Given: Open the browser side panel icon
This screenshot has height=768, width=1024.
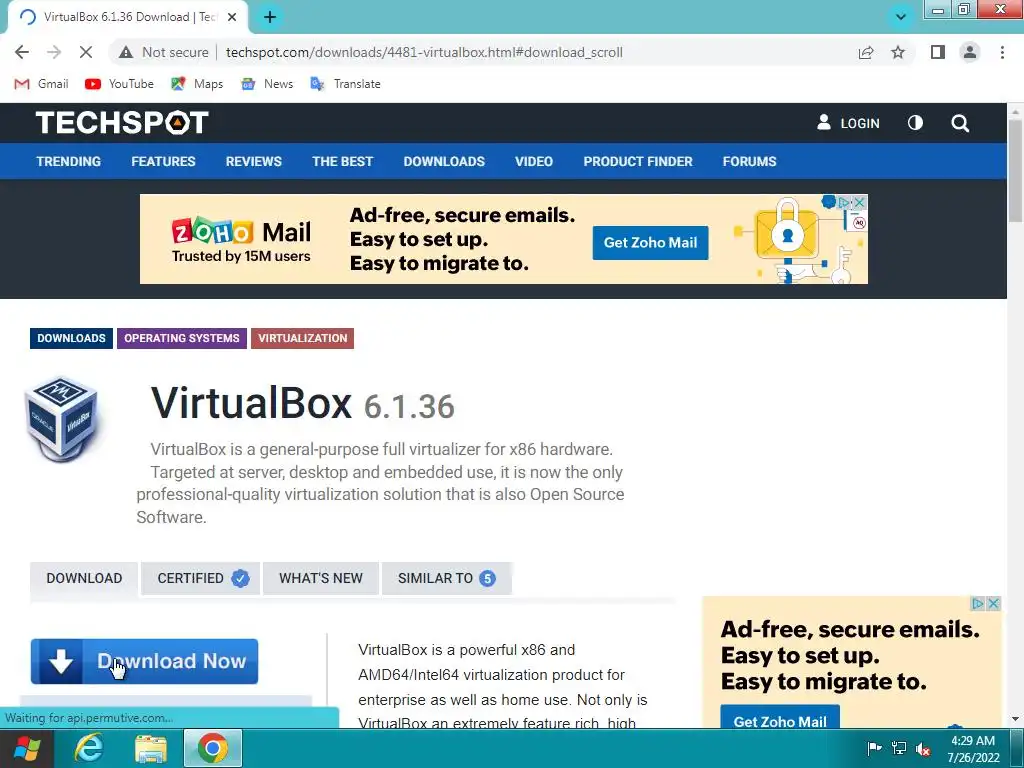Looking at the screenshot, I should point(938,52).
